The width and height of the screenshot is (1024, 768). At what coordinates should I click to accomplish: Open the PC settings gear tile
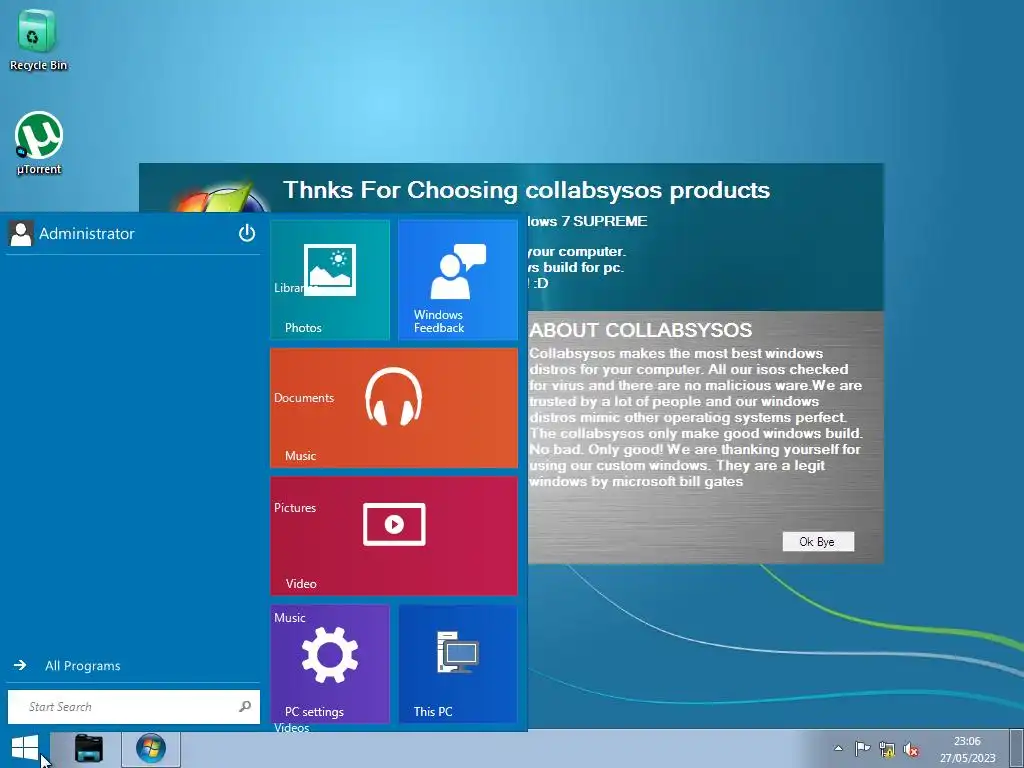[330, 664]
